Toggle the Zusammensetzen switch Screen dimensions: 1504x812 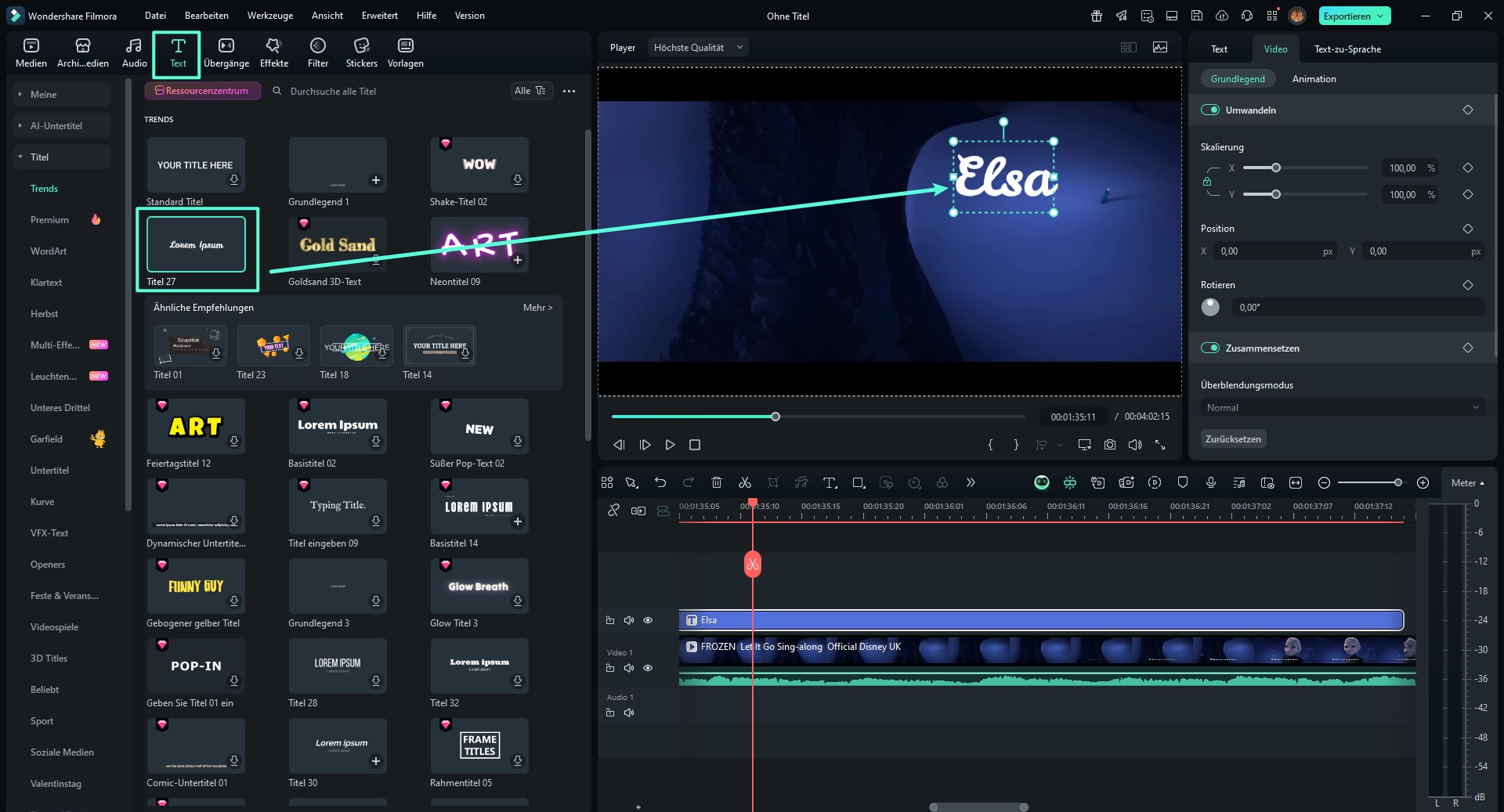point(1210,348)
